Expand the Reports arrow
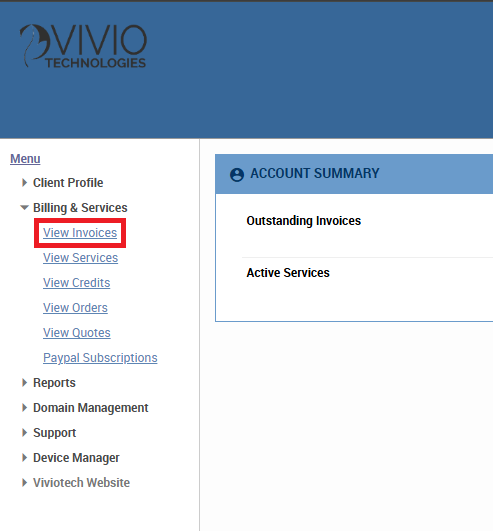This screenshot has width=493, height=531. pos(24,383)
